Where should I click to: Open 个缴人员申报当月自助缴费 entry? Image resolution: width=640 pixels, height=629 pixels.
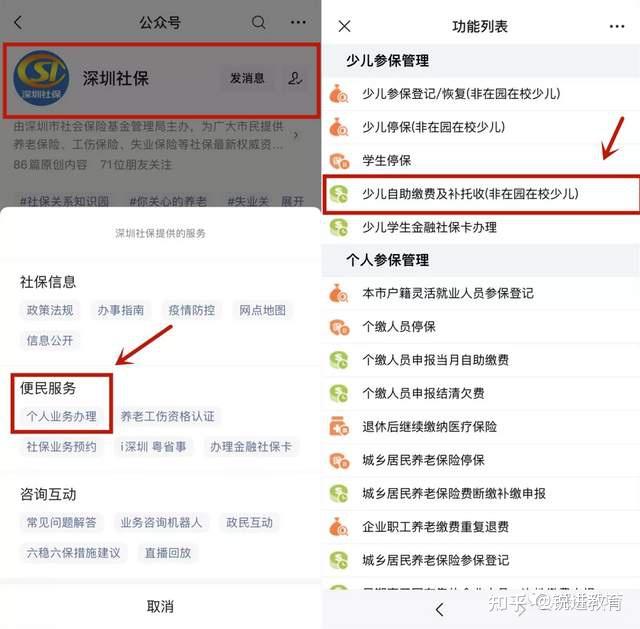[x=481, y=360]
